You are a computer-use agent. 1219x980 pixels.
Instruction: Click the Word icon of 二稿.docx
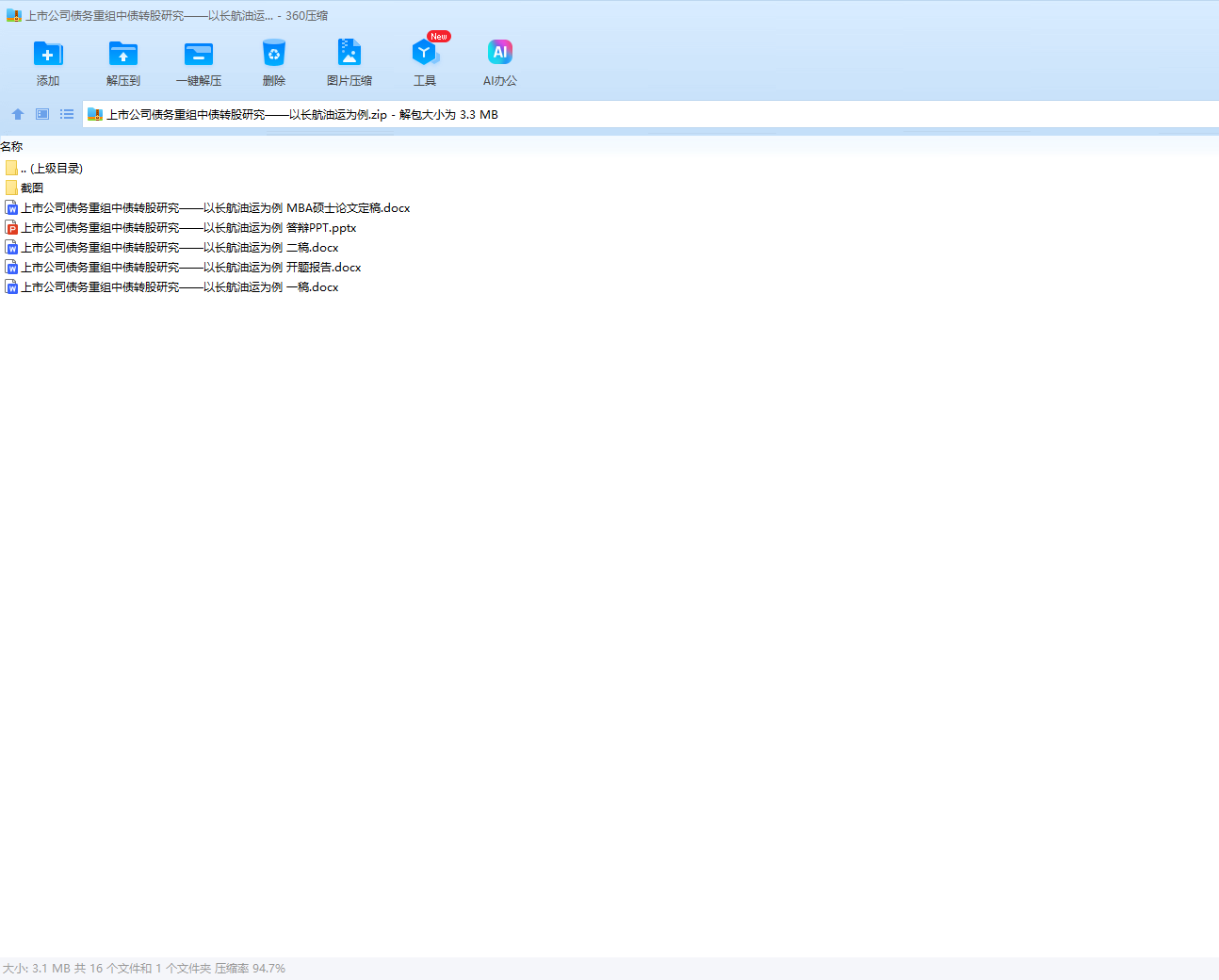click(11, 247)
